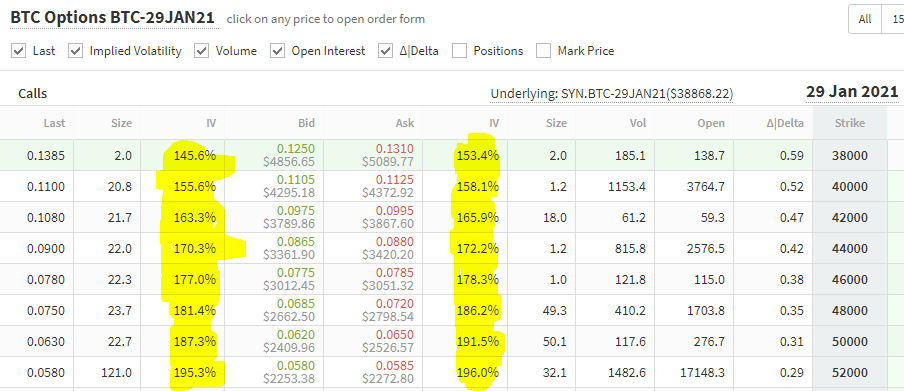Viewport: 904px width, 391px height.
Task: Select strike 52000 cell
Action: point(850,373)
